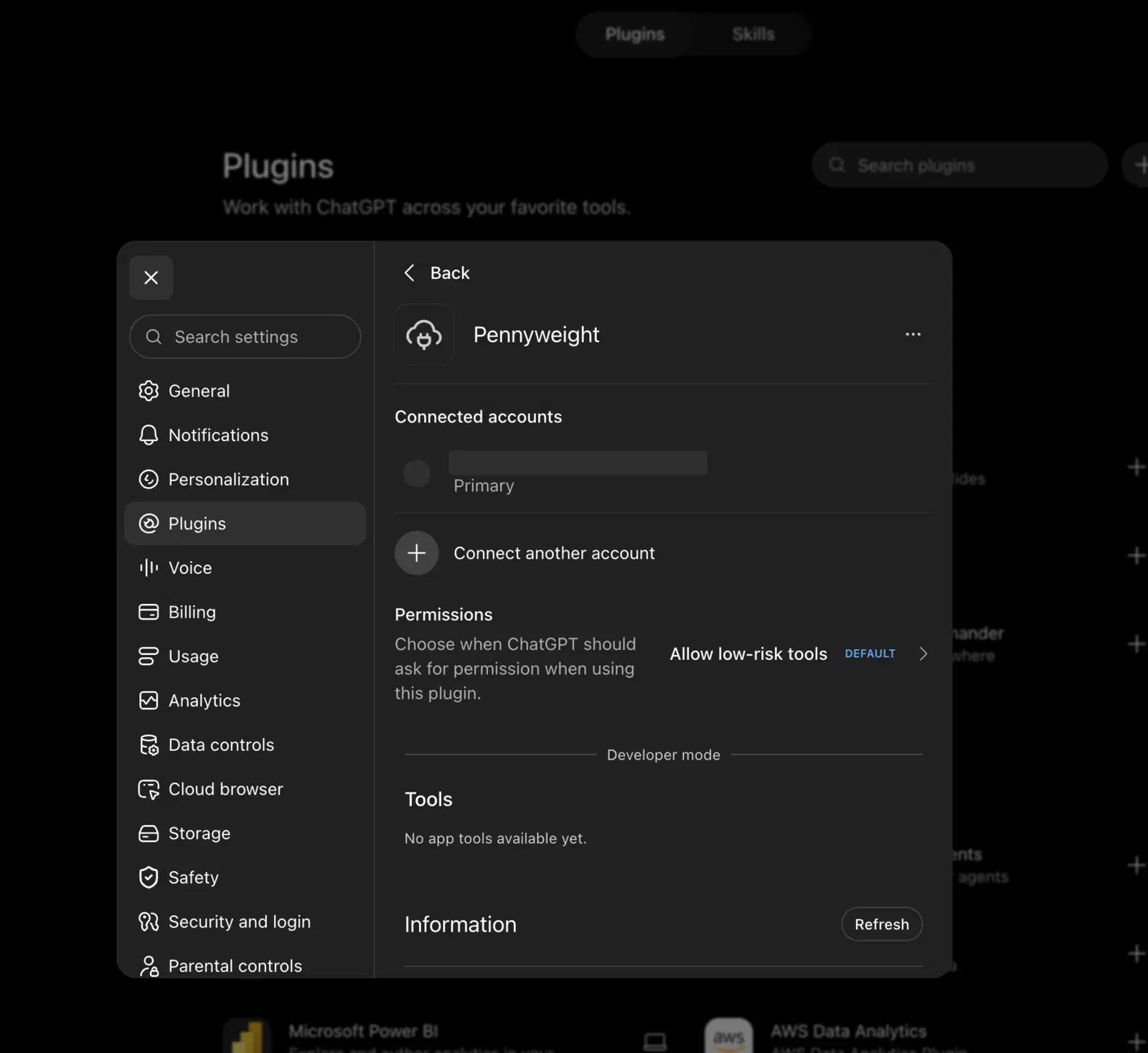1148x1053 pixels.
Task: Select the Primary connected account row
Action: pyautogui.click(x=663, y=473)
